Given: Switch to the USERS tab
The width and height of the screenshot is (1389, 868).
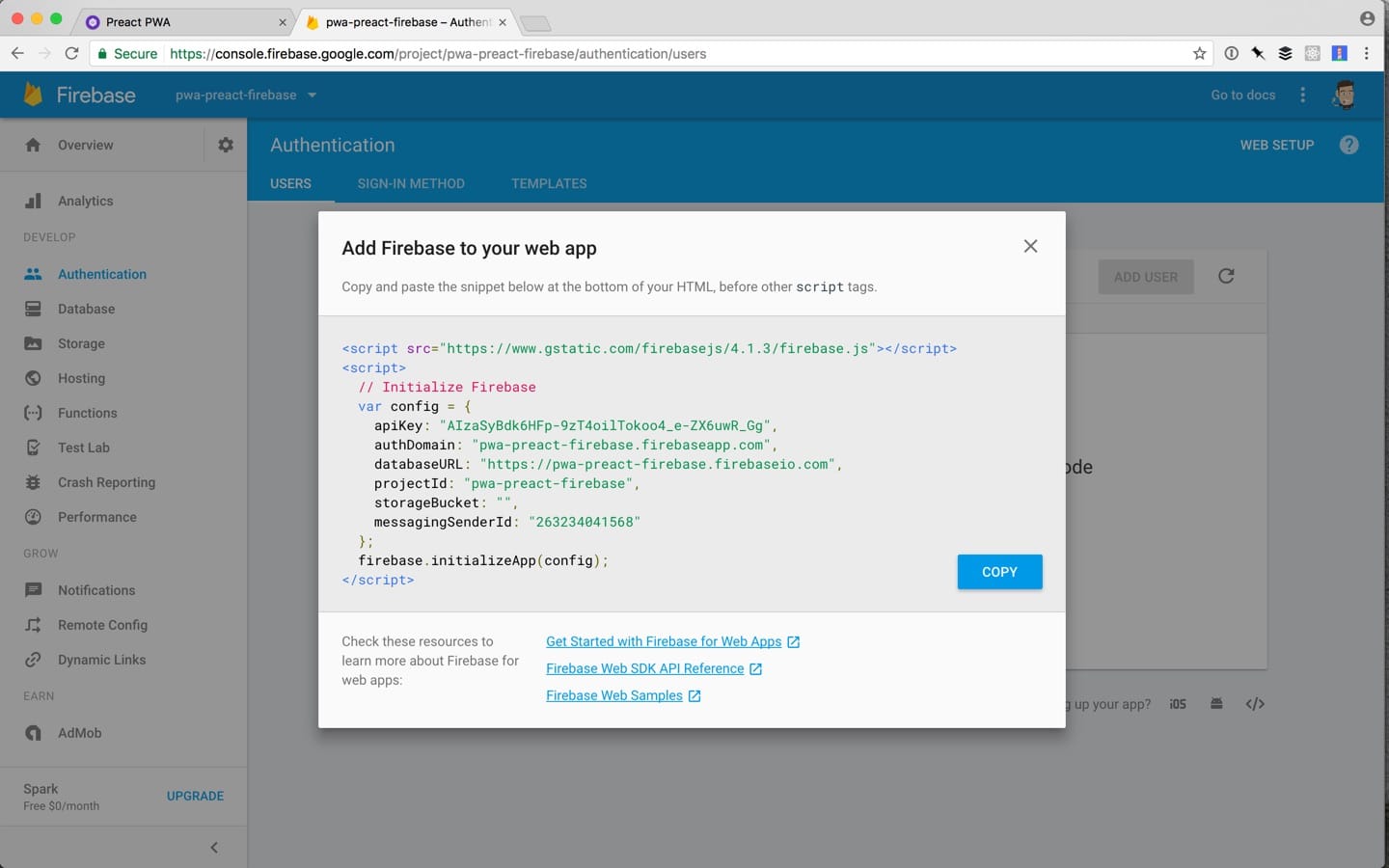Looking at the screenshot, I should [x=290, y=183].
